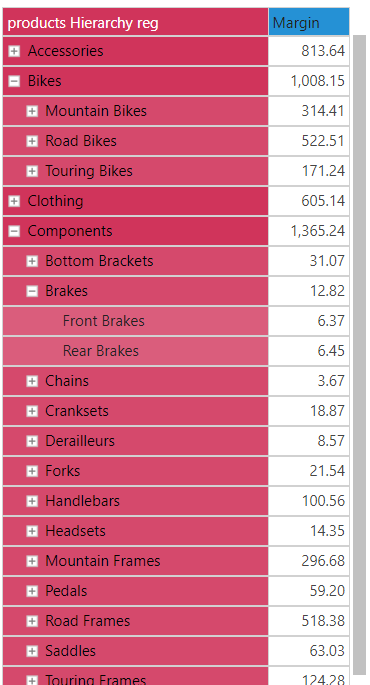Collapse the Brakes subcategory

(32, 291)
